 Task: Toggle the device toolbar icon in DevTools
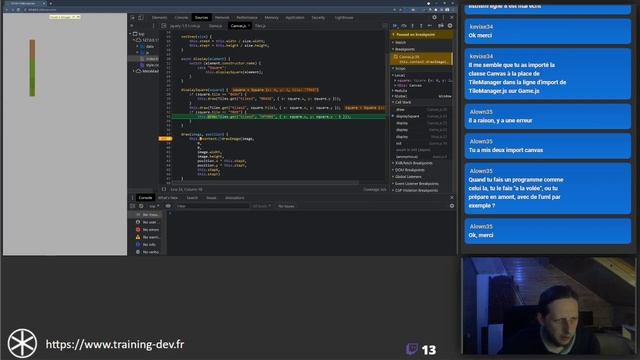click(x=141, y=18)
